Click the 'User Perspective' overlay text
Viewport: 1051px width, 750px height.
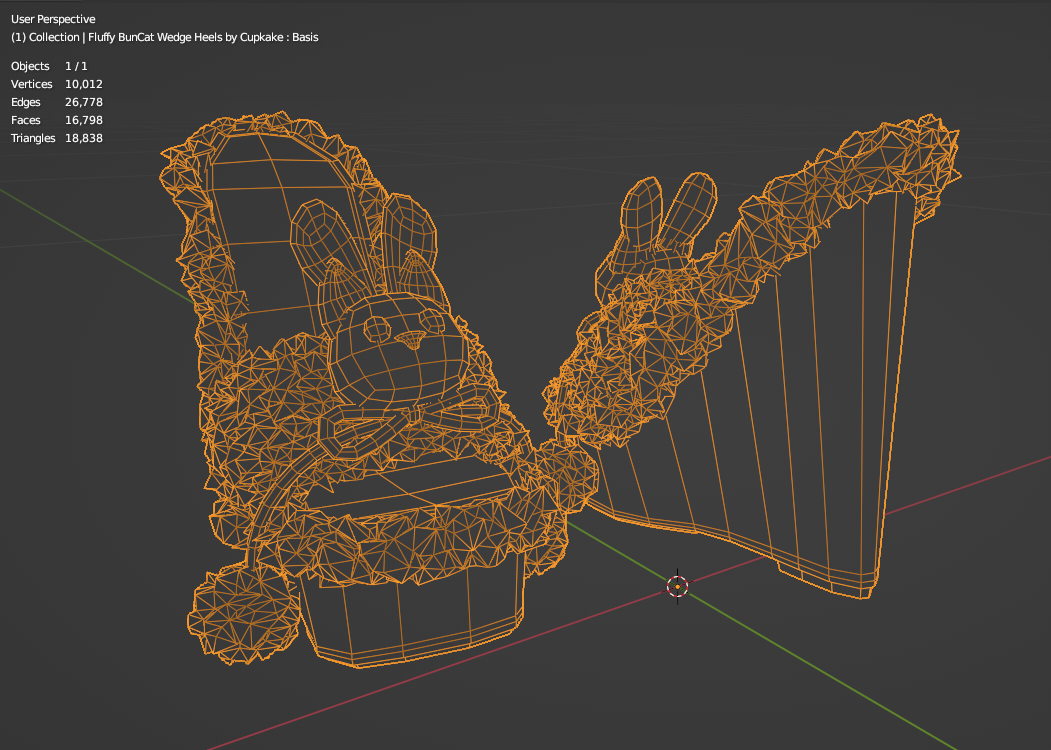[53, 19]
